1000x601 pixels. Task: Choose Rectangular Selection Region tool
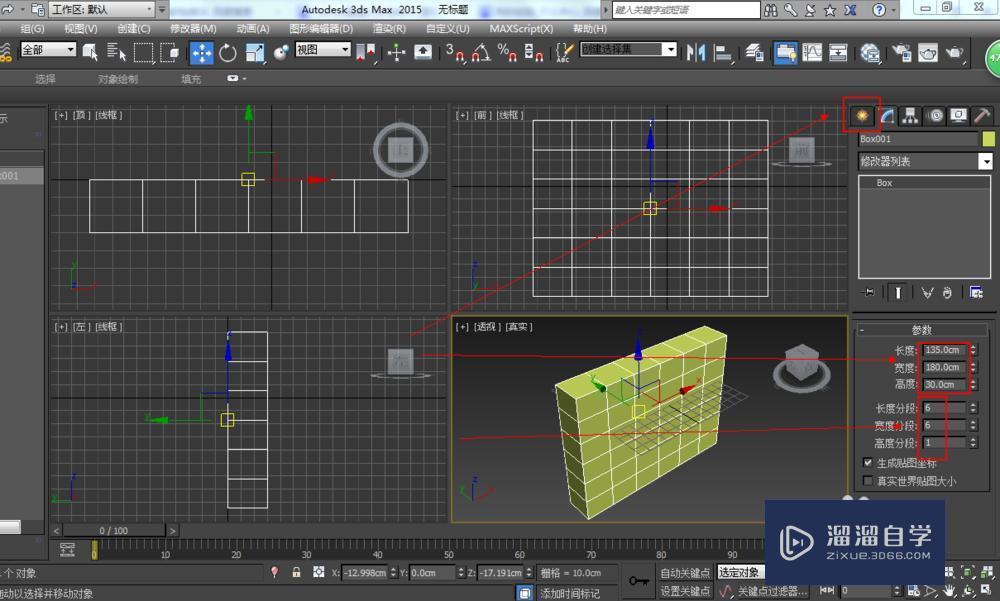point(143,52)
